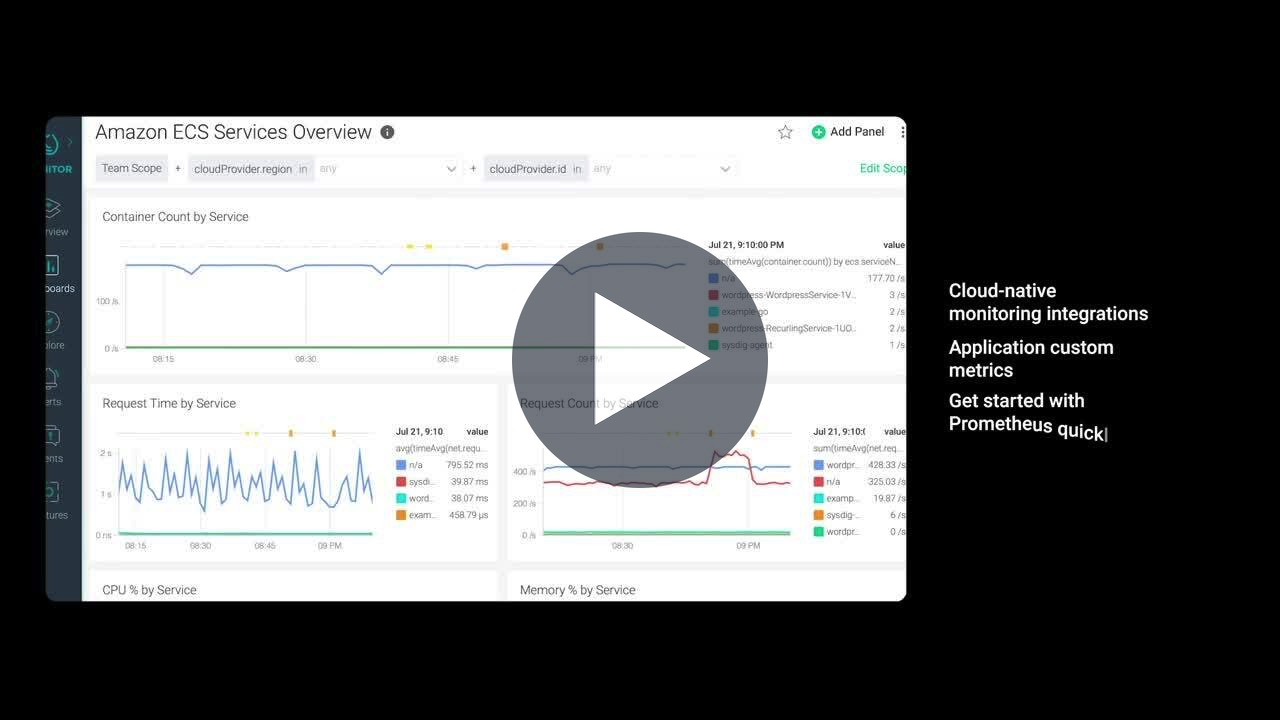1280x720 pixels.
Task: Select the cloudProvider.region scope chip
Action: pyautogui.click(x=250, y=169)
